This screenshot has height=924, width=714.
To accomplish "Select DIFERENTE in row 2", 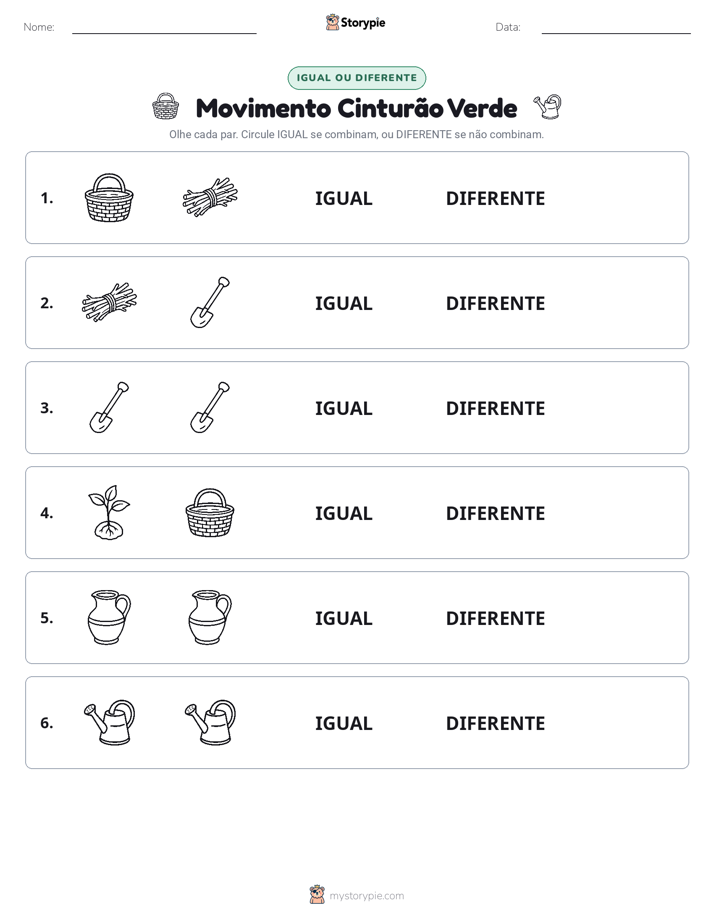I will pos(495,303).
